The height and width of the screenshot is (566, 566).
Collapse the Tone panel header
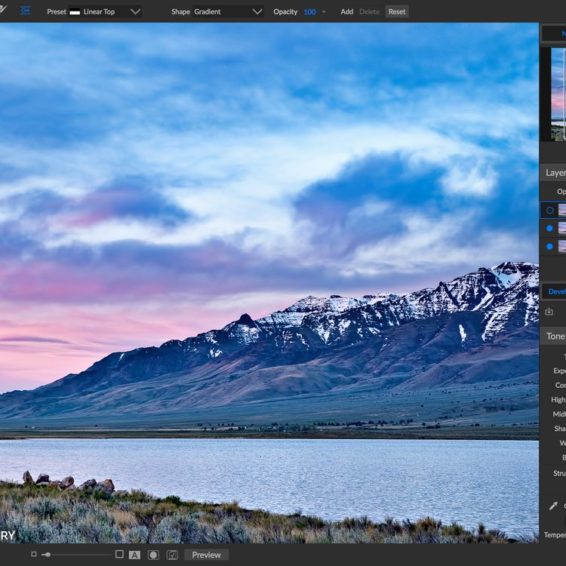click(553, 336)
